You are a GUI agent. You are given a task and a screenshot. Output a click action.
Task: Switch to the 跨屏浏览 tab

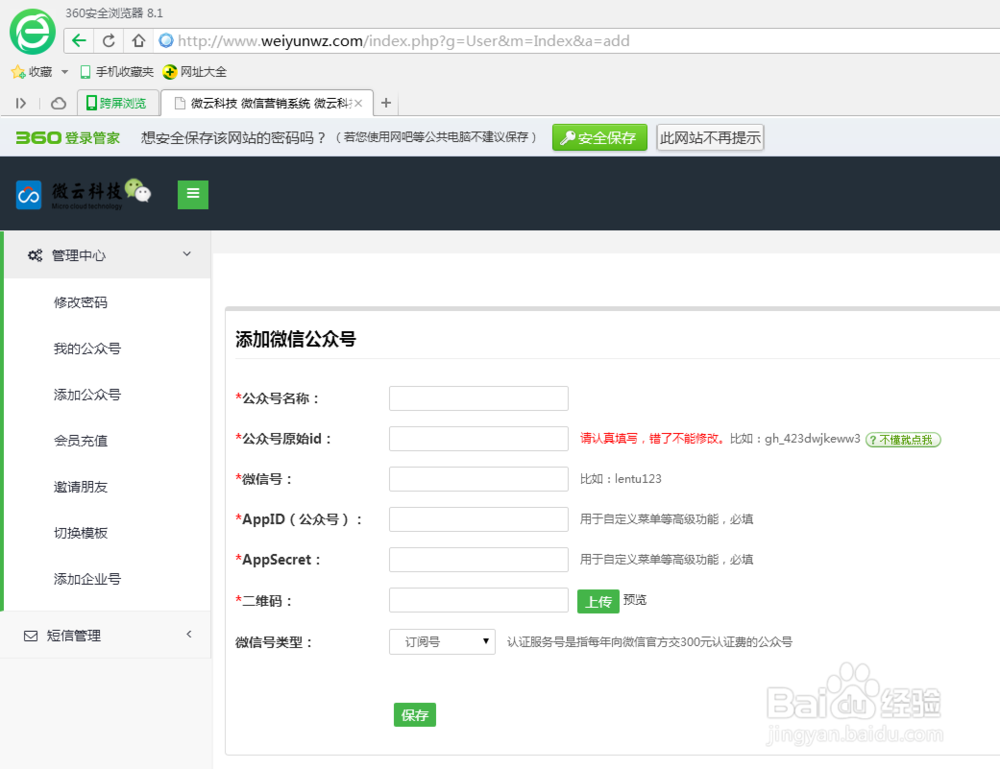pyautogui.click(x=117, y=102)
